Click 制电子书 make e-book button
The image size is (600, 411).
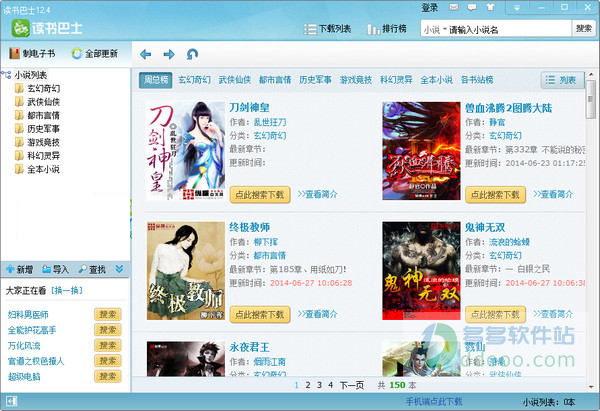click(32, 54)
